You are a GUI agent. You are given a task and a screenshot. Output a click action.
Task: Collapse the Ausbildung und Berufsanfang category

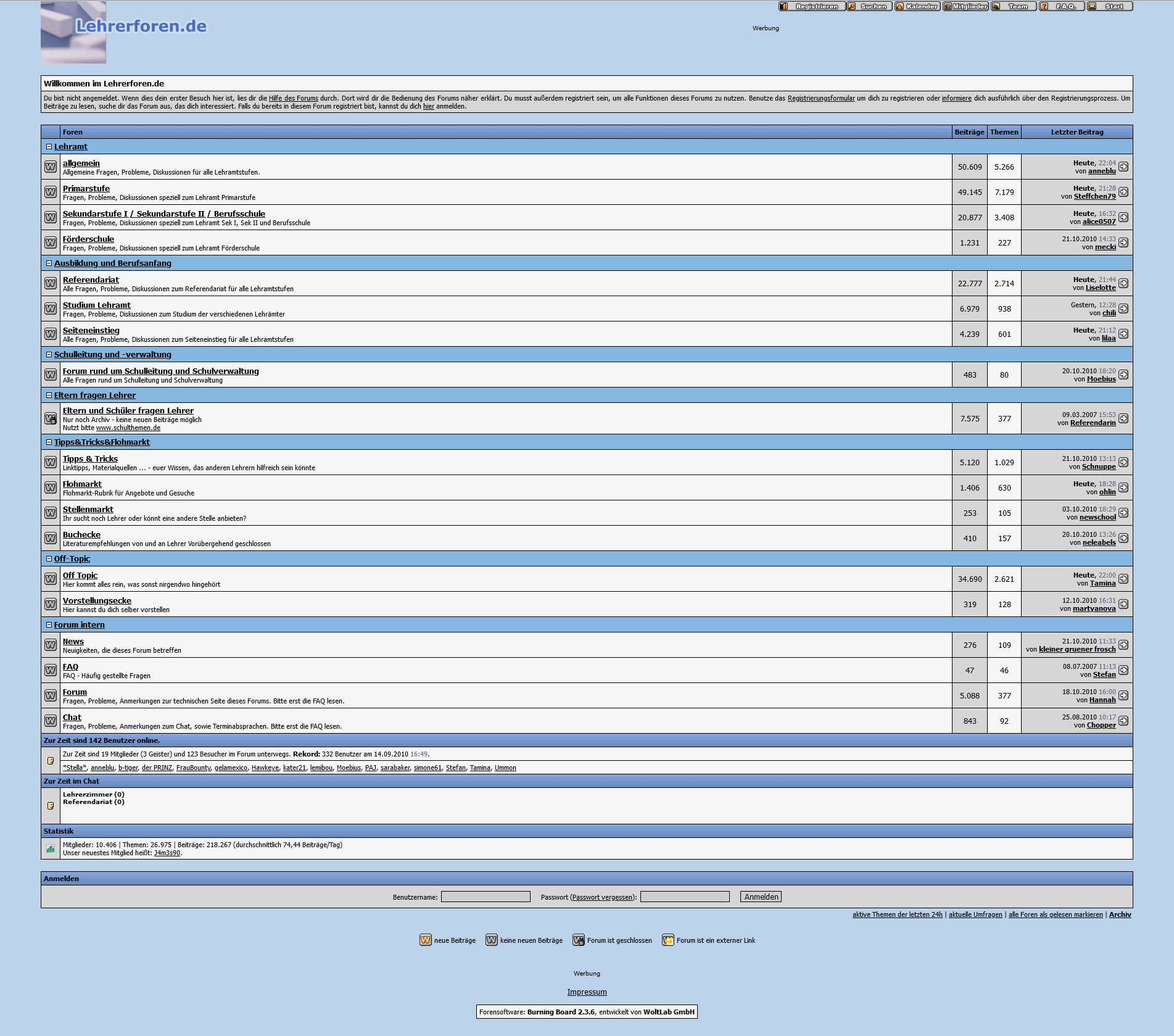click(49, 263)
